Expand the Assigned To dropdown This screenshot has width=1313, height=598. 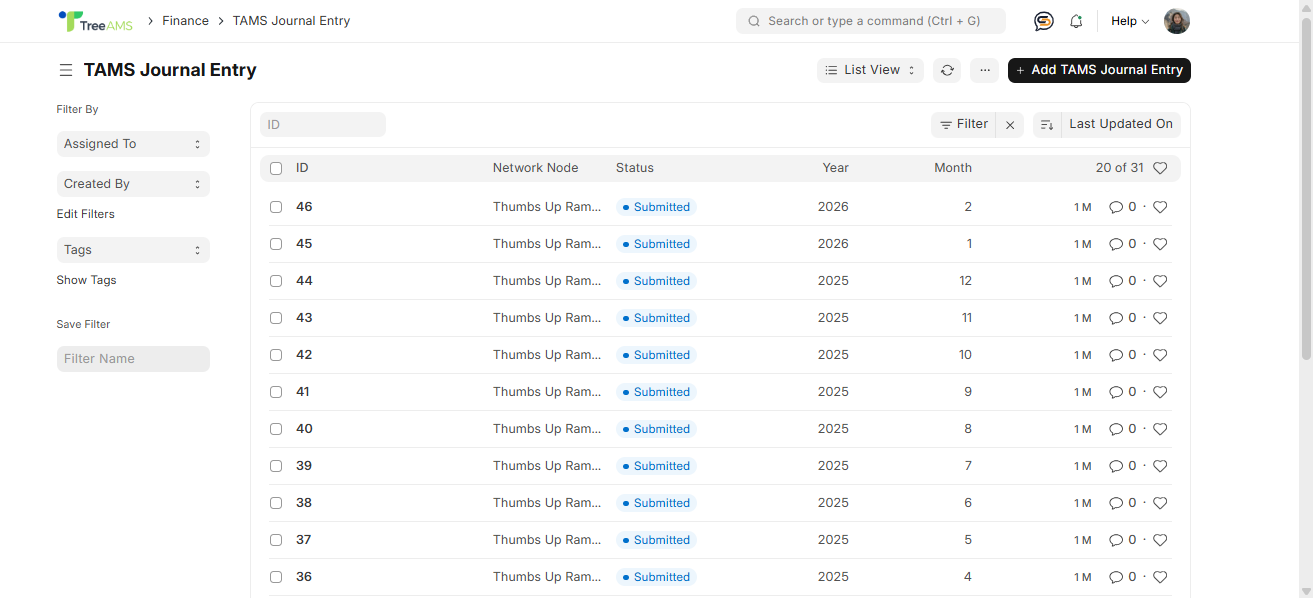tap(133, 144)
